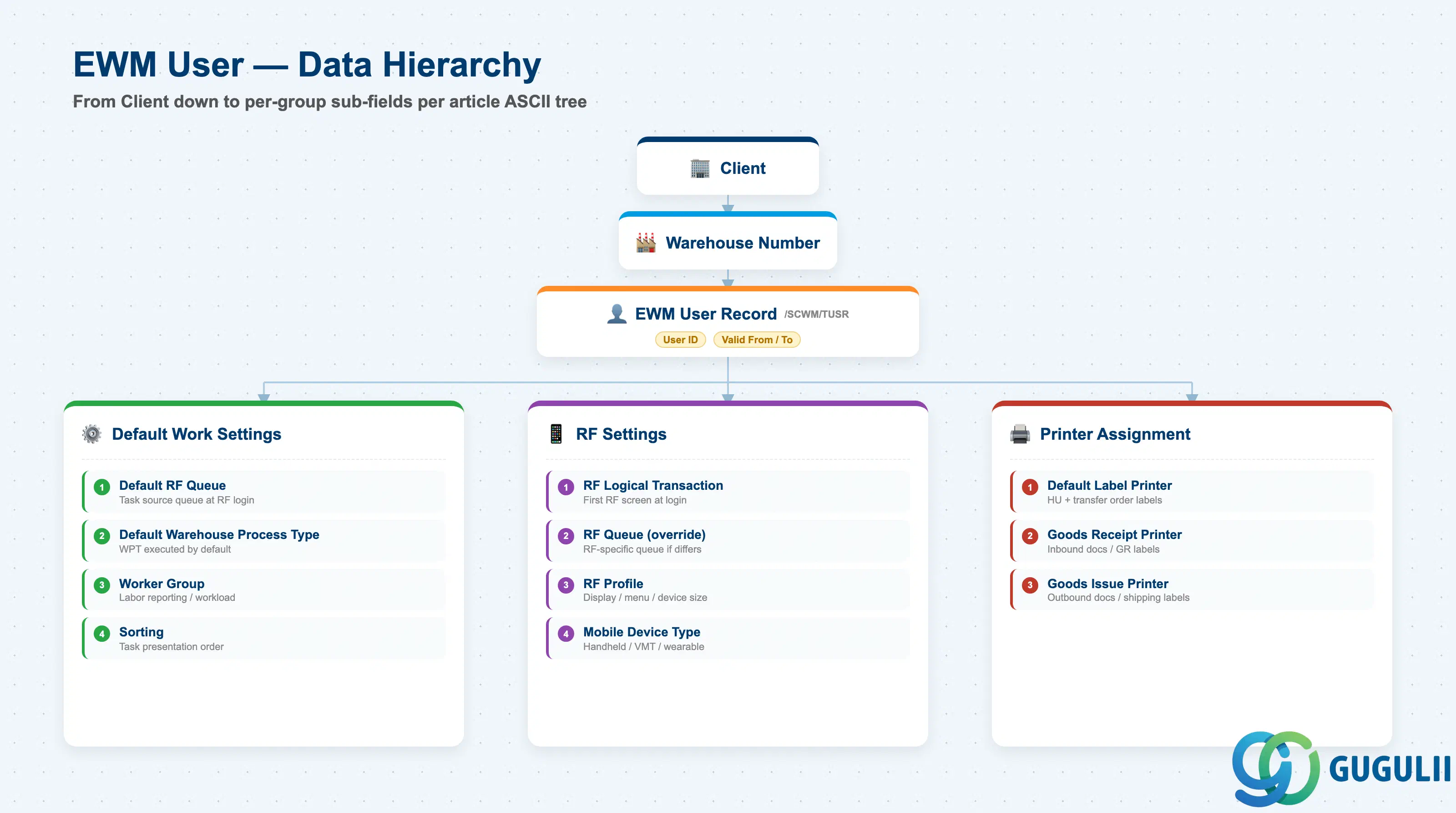
Task: Select the User ID tag
Action: pyautogui.click(x=681, y=340)
